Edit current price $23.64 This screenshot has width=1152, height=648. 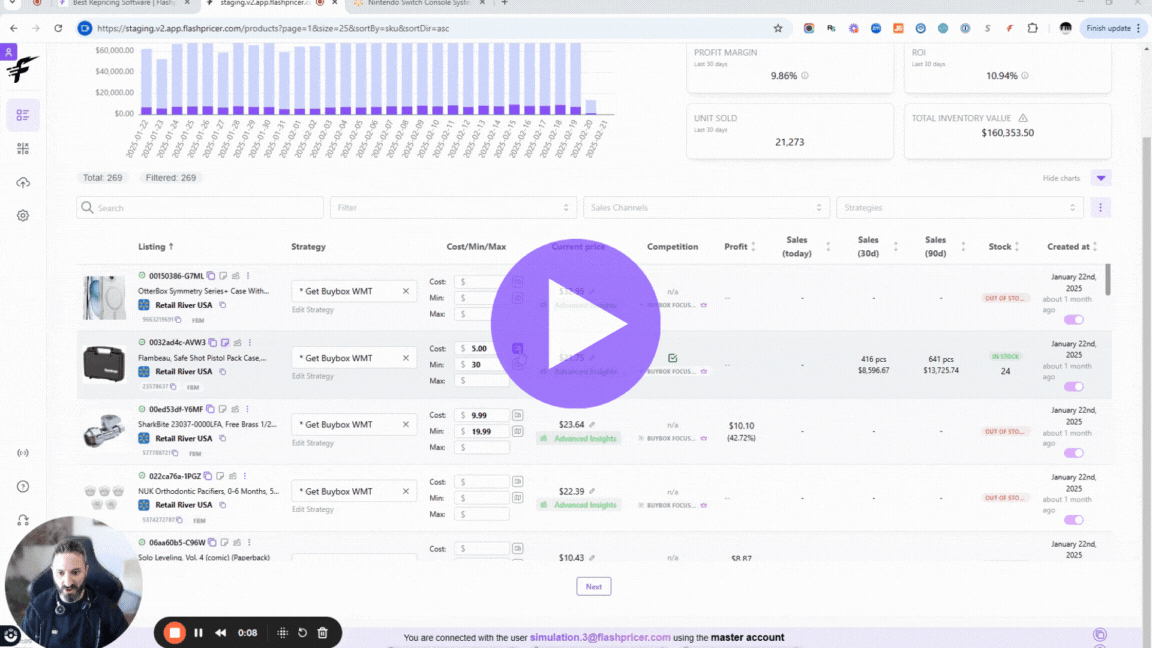(592, 425)
